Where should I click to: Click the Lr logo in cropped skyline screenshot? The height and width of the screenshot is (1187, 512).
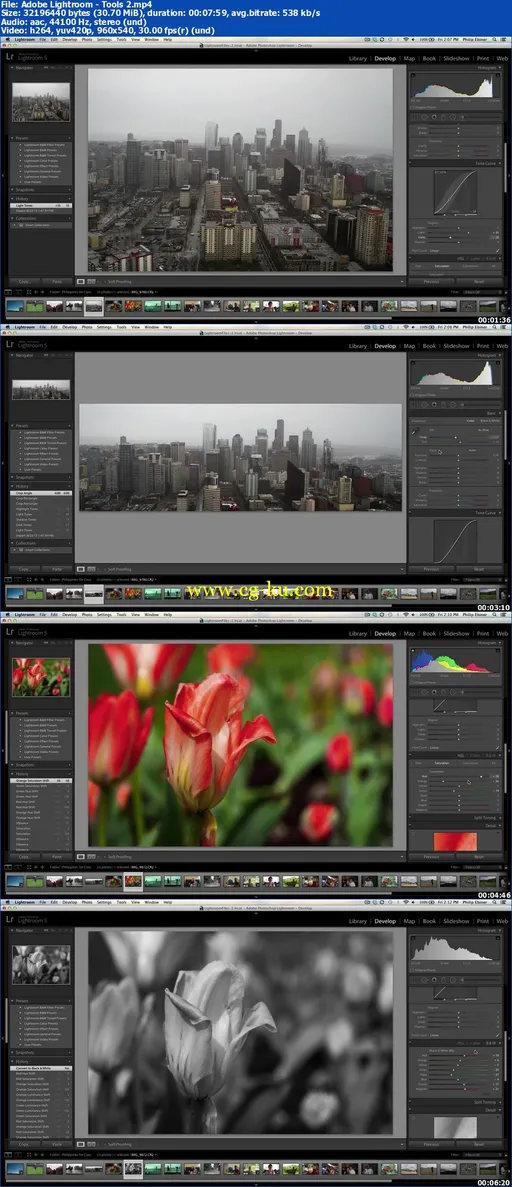click(x=11, y=345)
